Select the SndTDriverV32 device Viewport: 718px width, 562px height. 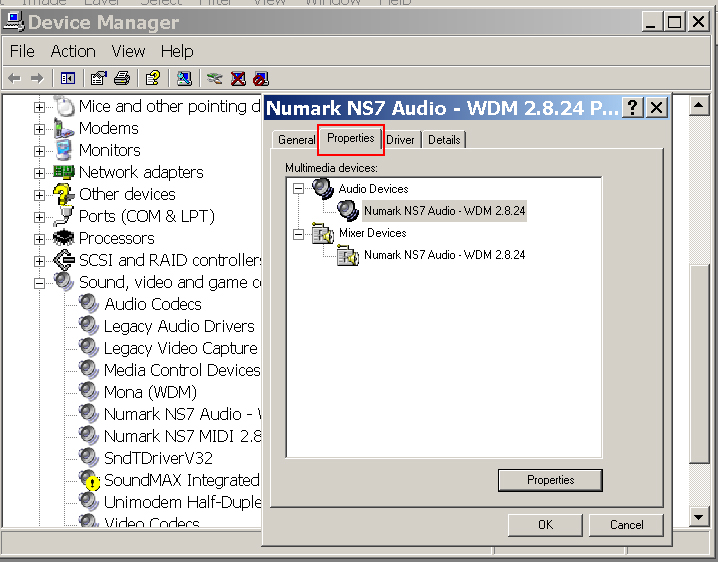pos(158,458)
